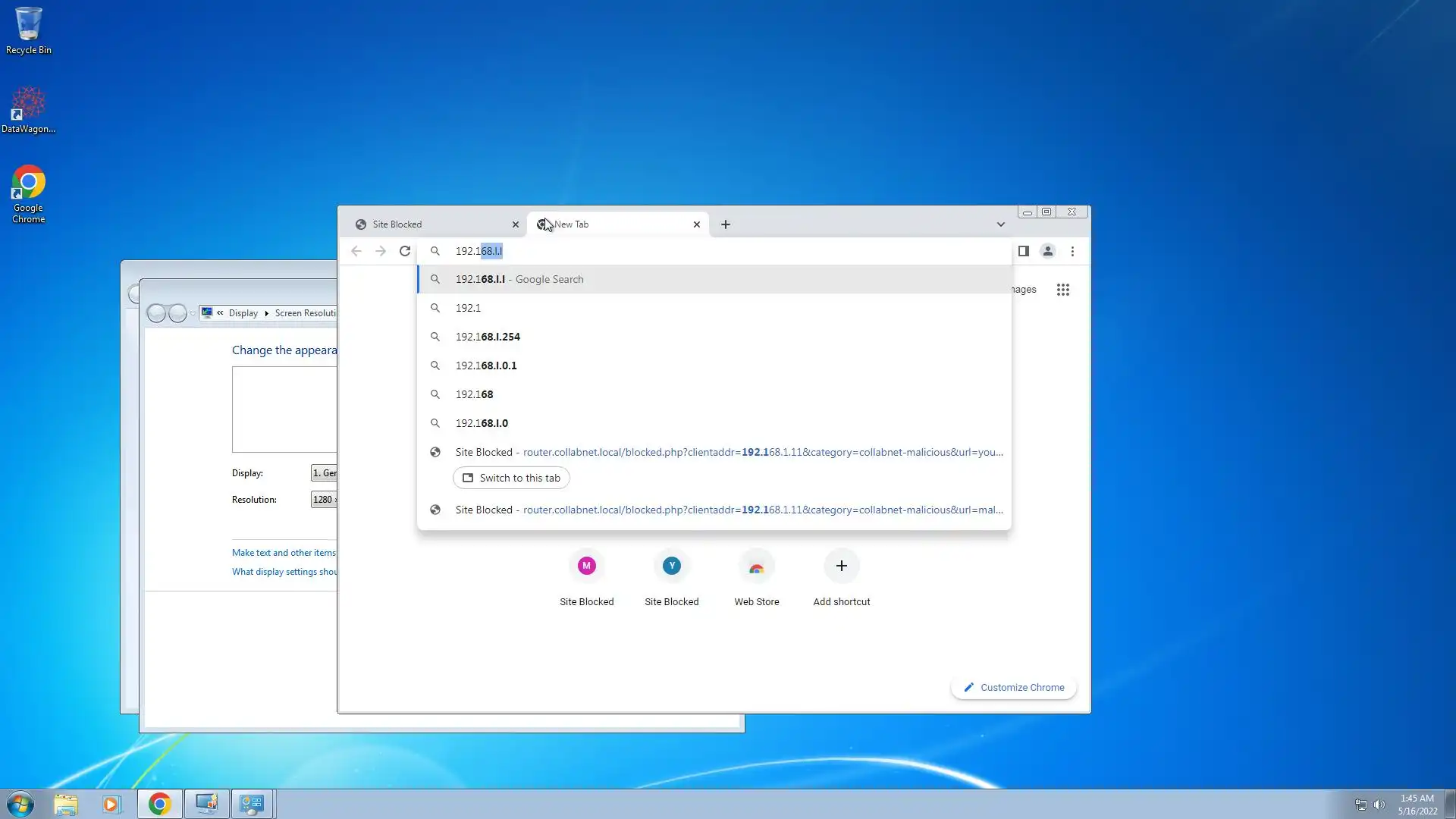
Task: Click Windows Start orb button
Action: pyautogui.click(x=20, y=804)
